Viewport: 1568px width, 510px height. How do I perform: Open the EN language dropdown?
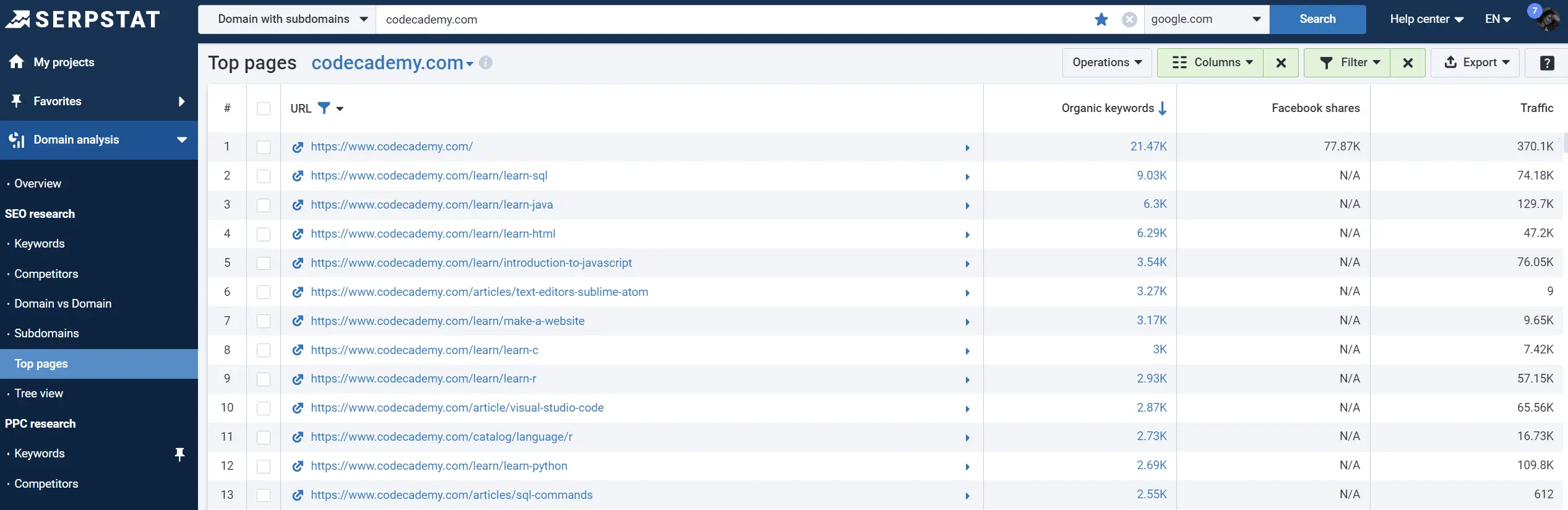pos(1498,19)
